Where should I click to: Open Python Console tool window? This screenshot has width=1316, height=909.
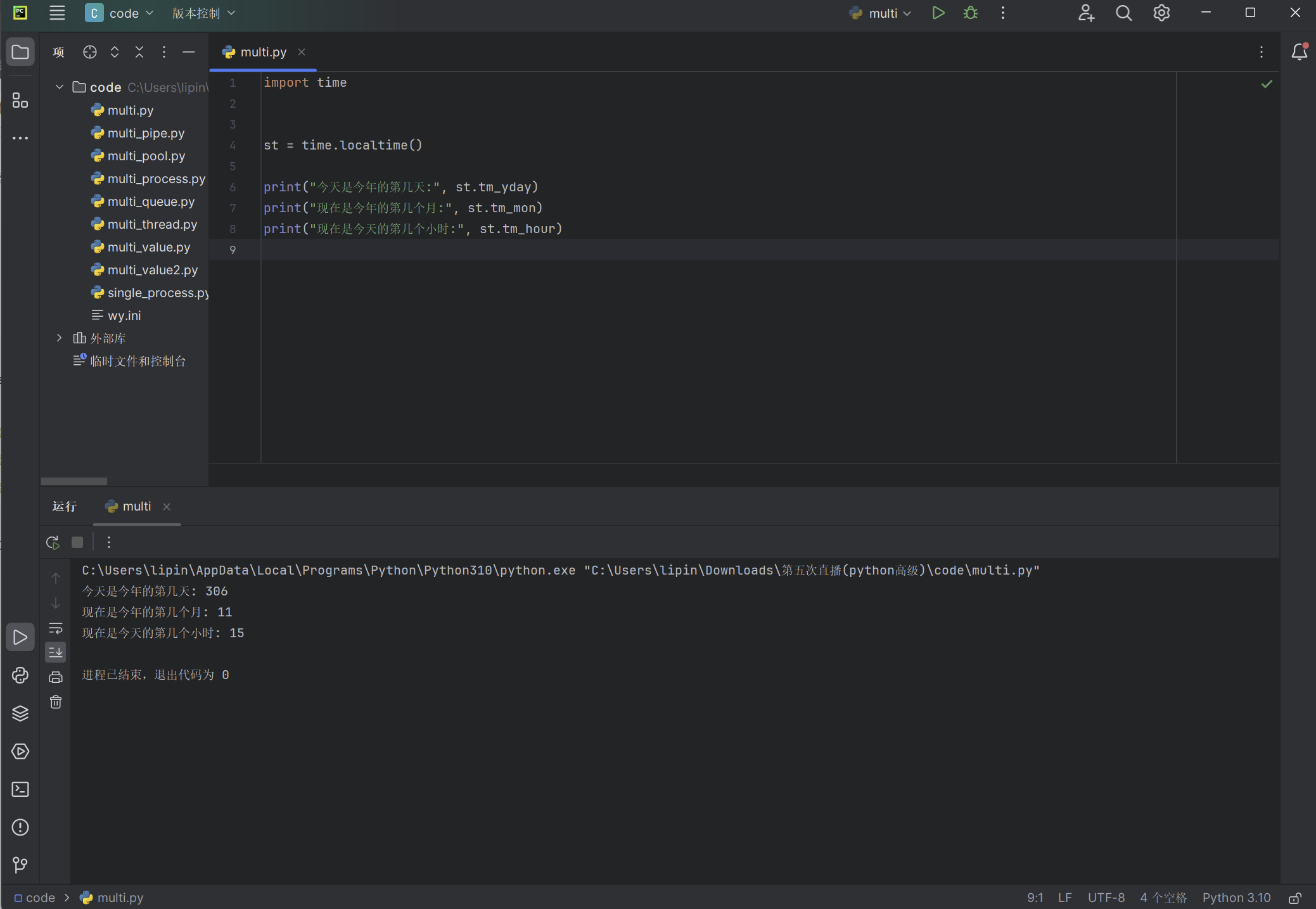click(20, 675)
